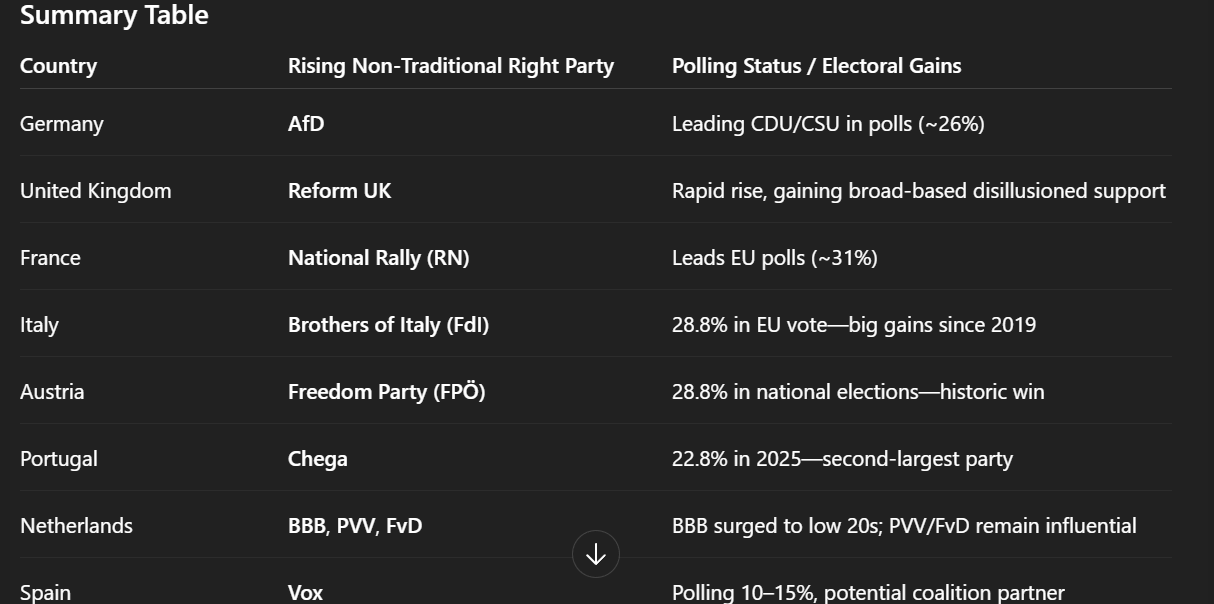Click the Rising Non-Traditional Right Party header
1214x604 pixels.
[450, 66]
